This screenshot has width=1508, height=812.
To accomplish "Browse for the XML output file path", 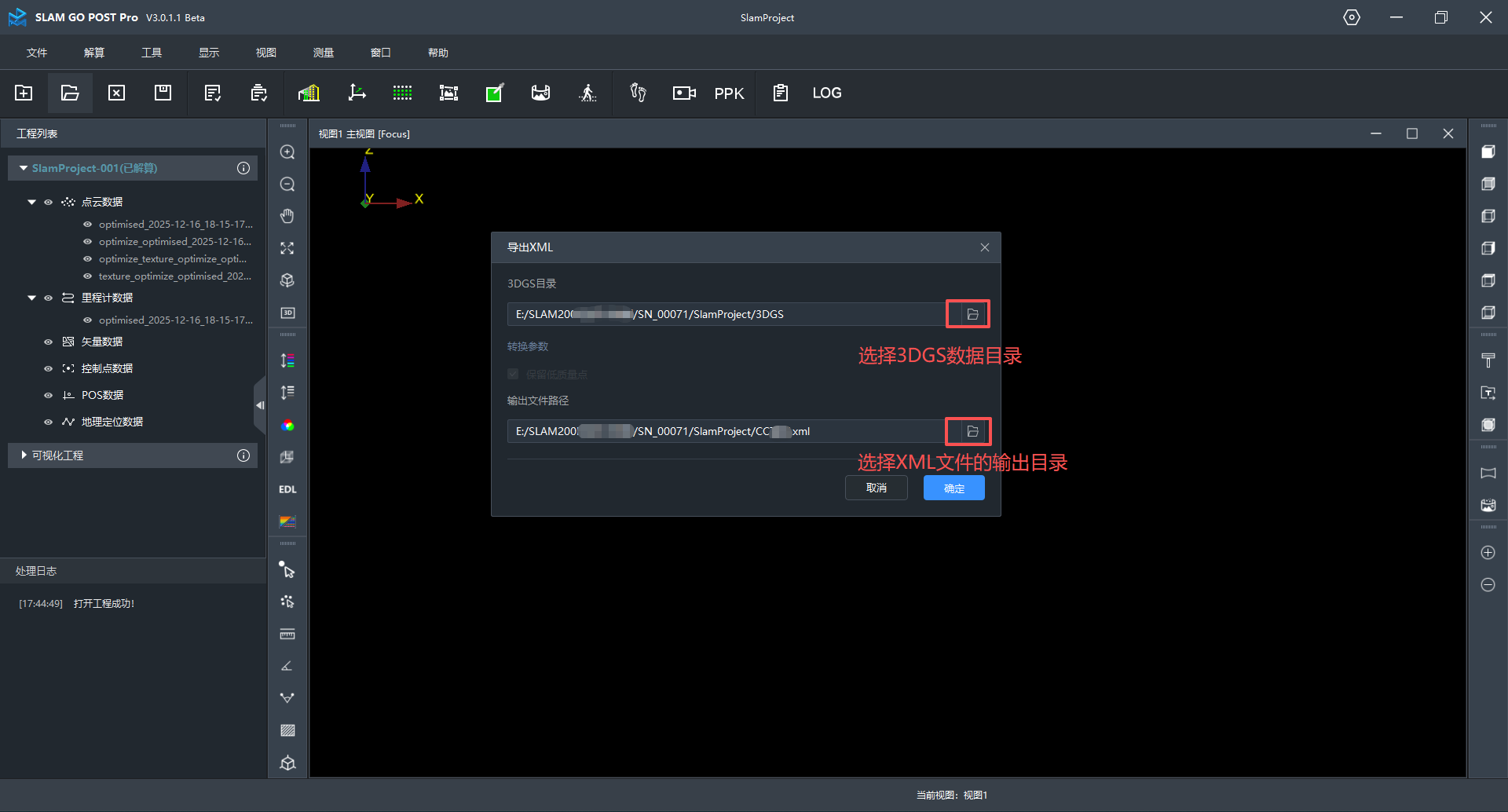I will coord(972,431).
